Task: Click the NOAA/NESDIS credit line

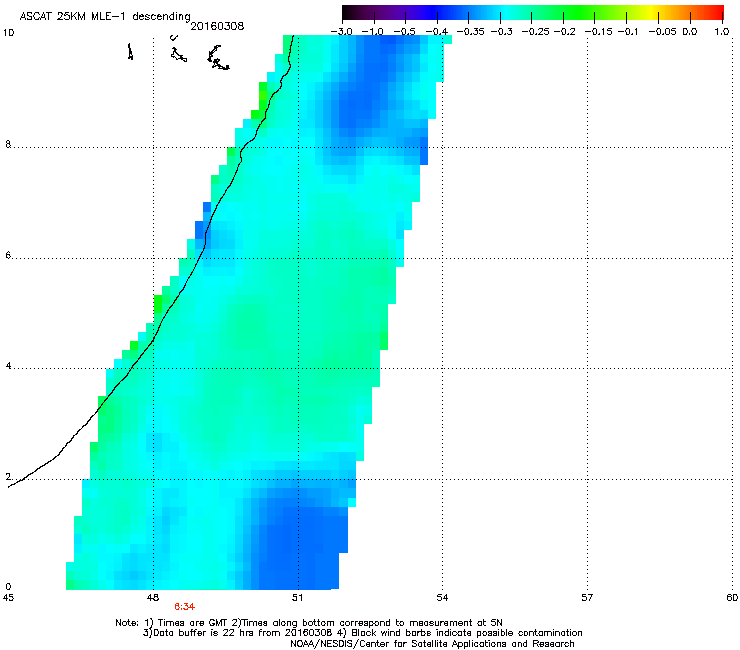Action: [x=432, y=644]
